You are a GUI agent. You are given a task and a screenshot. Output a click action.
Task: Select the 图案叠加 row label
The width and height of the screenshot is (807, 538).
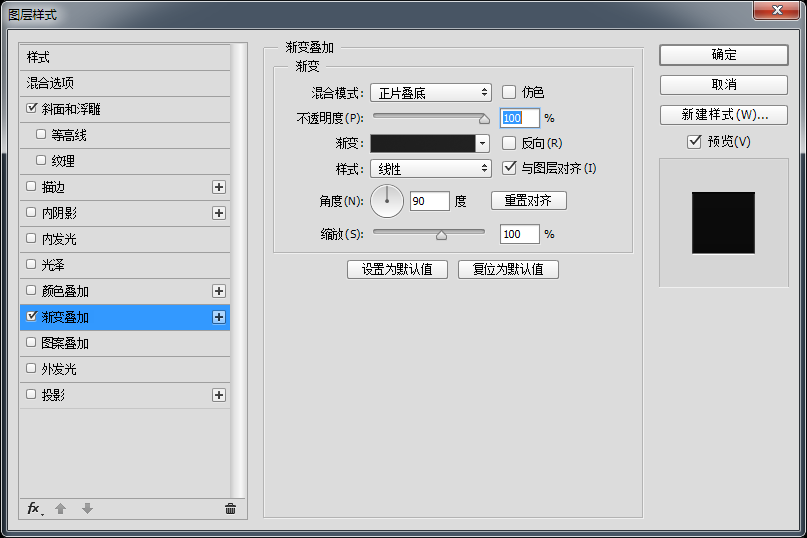pos(65,343)
